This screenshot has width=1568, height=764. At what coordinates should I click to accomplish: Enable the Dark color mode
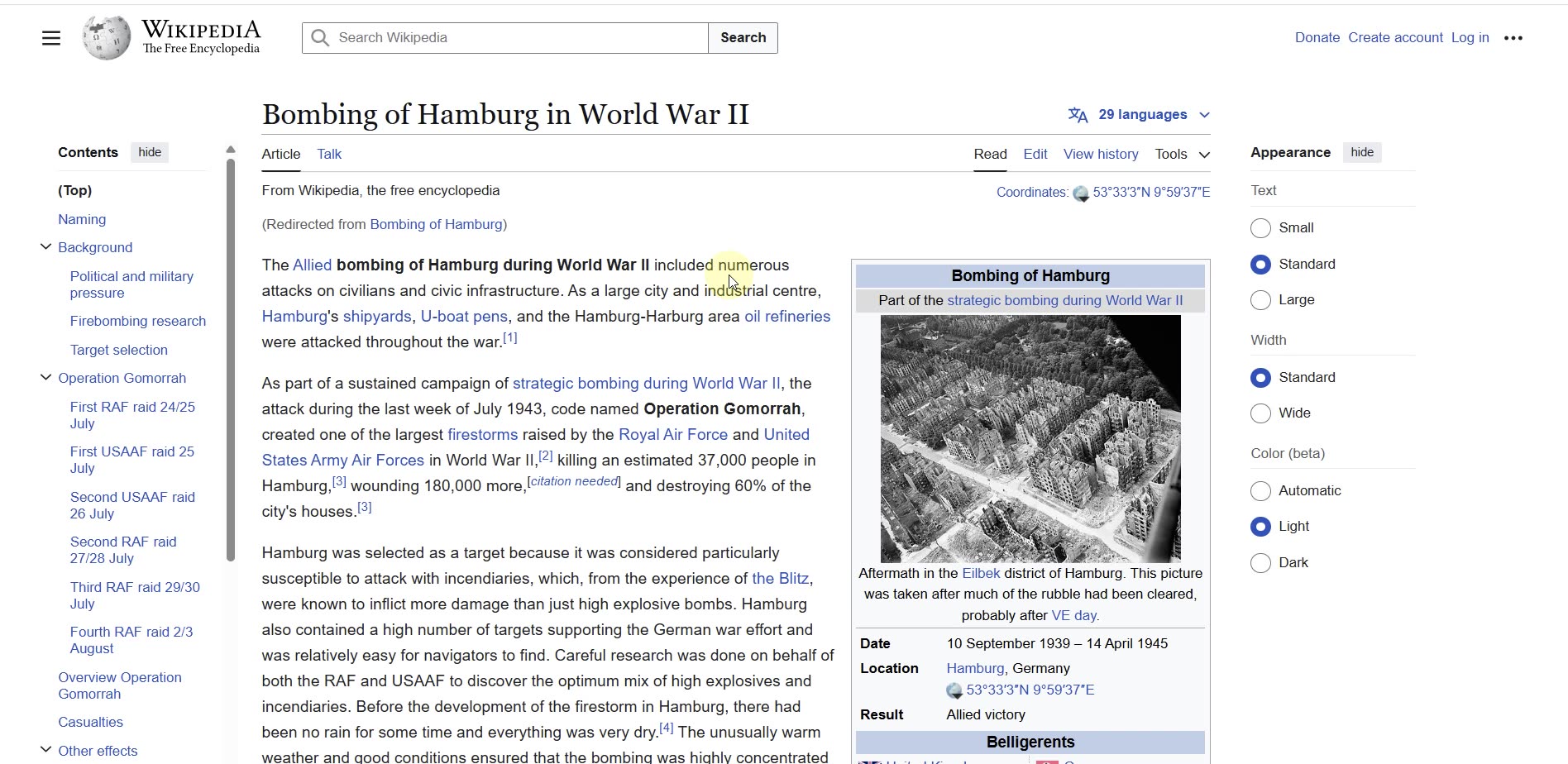pyautogui.click(x=1260, y=563)
